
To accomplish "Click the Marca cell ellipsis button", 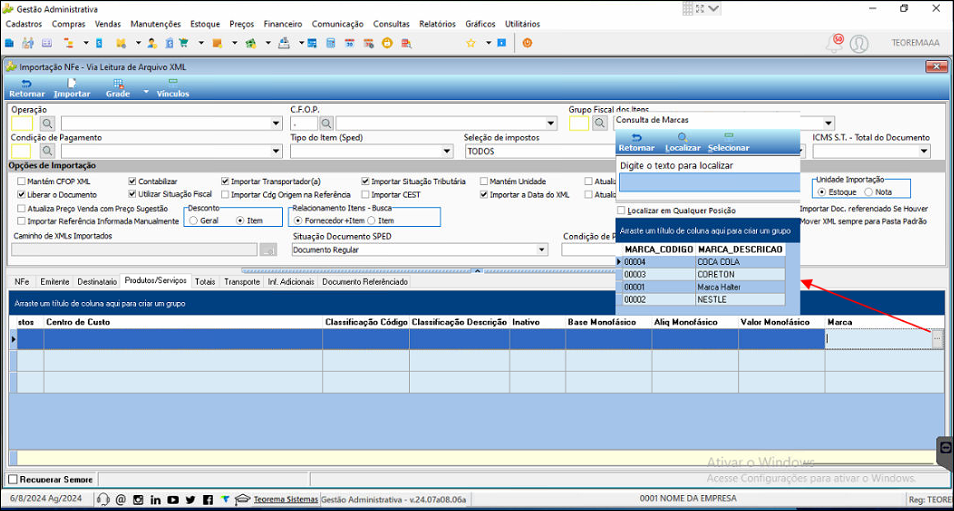I will (936, 339).
